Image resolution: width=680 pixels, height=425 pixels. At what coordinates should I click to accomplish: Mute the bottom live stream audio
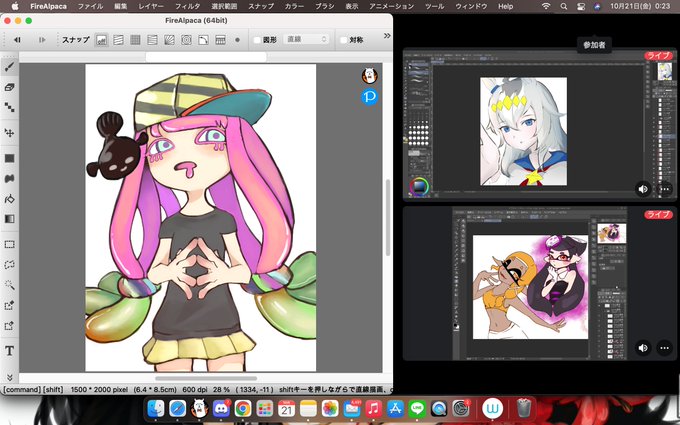[x=643, y=348]
